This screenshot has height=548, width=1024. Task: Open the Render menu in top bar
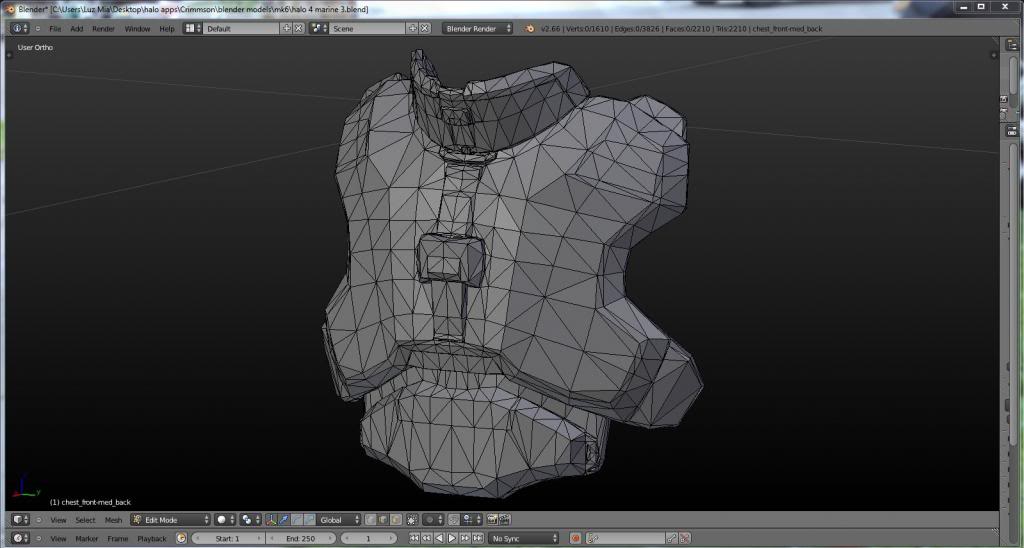click(103, 28)
